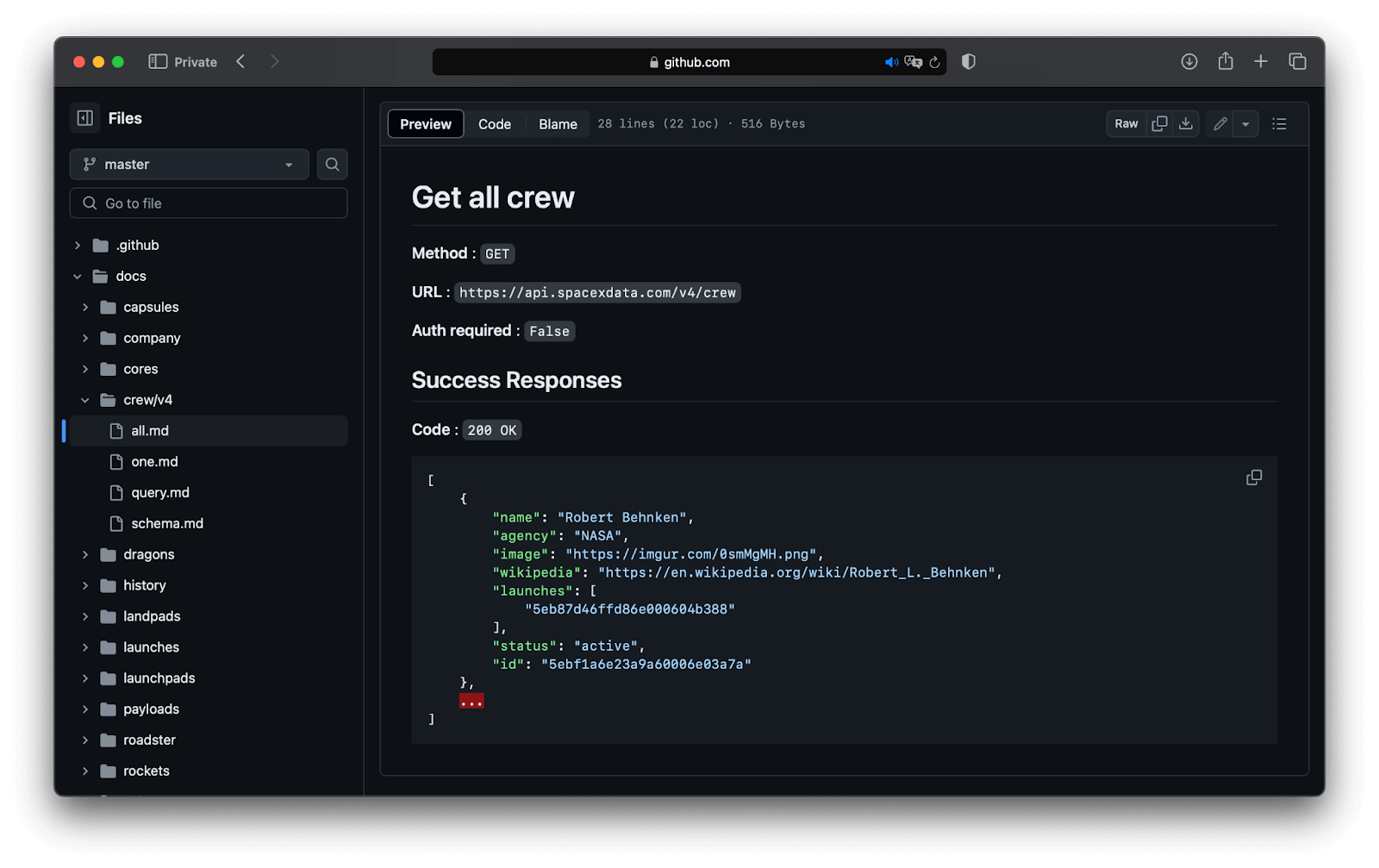Expand the history folder
Viewport: 1379px width, 868px height.
(x=85, y=586)
